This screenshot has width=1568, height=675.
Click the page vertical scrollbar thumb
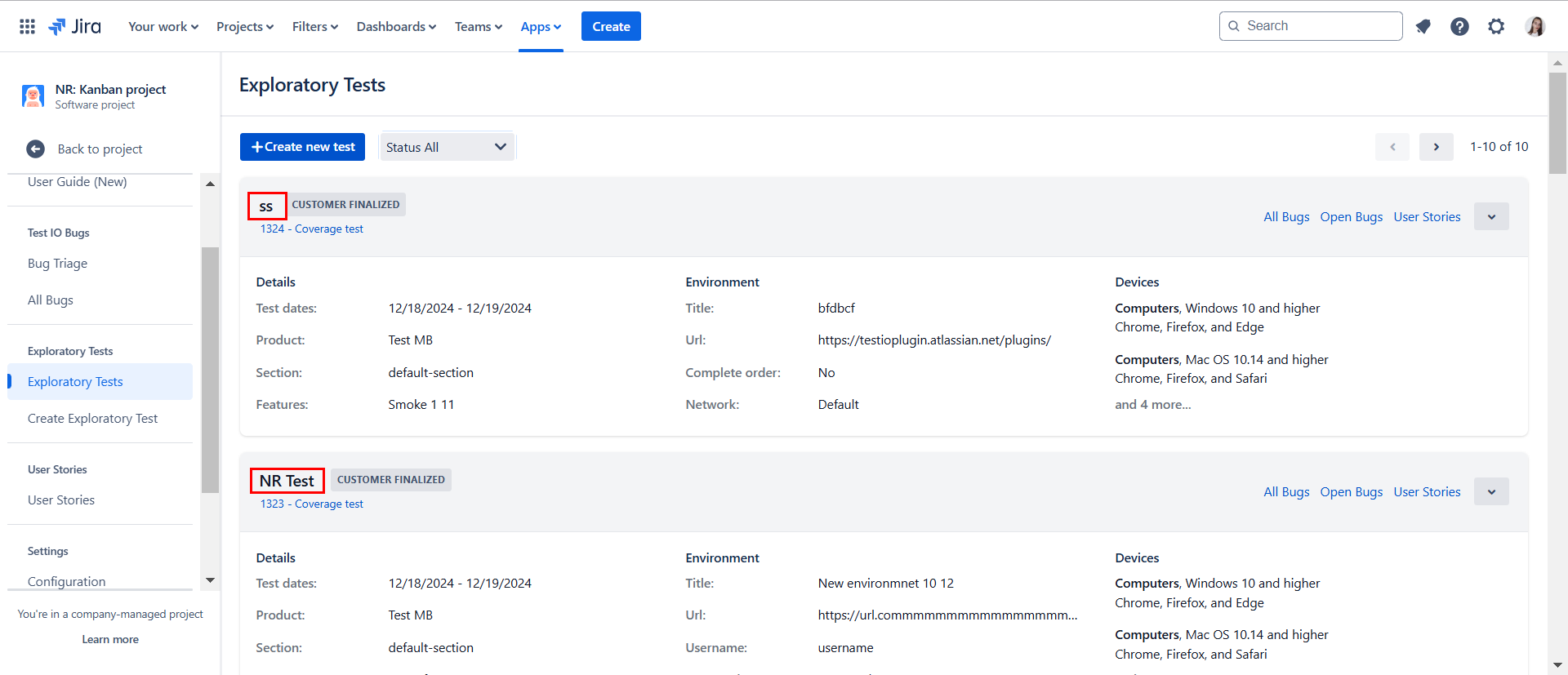pyautogui.click(x=1557, y=122)
